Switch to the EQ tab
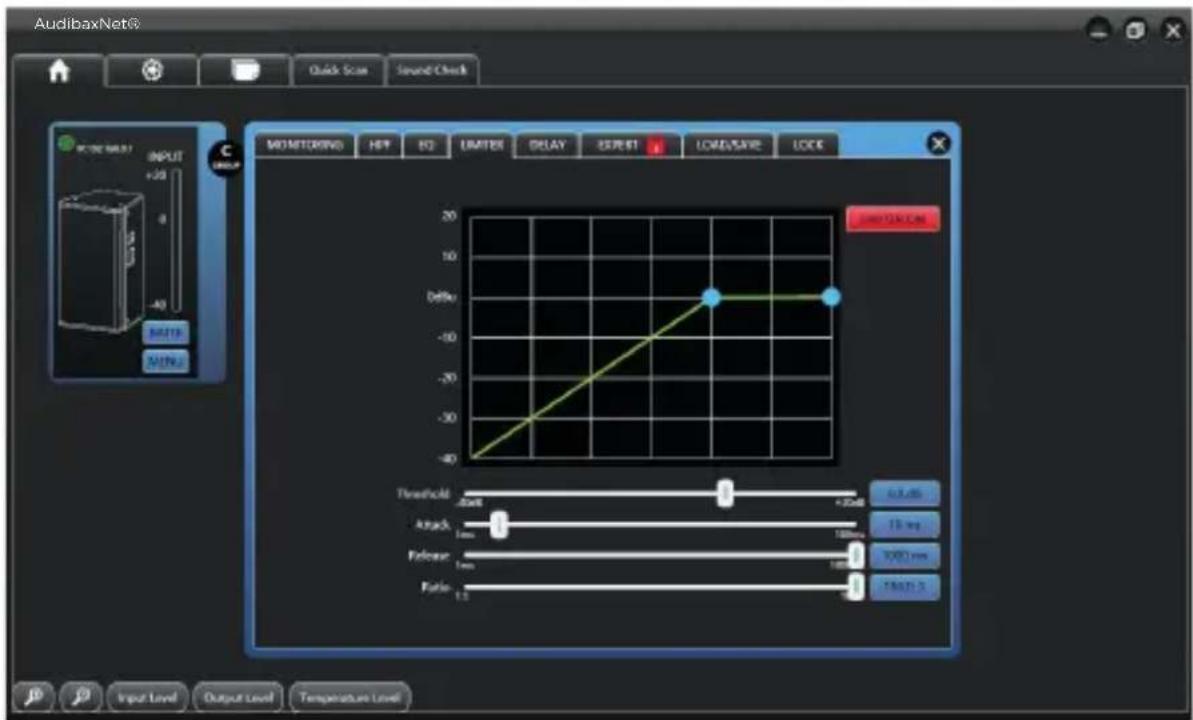 pyautogui.click(x=426, y=145)
